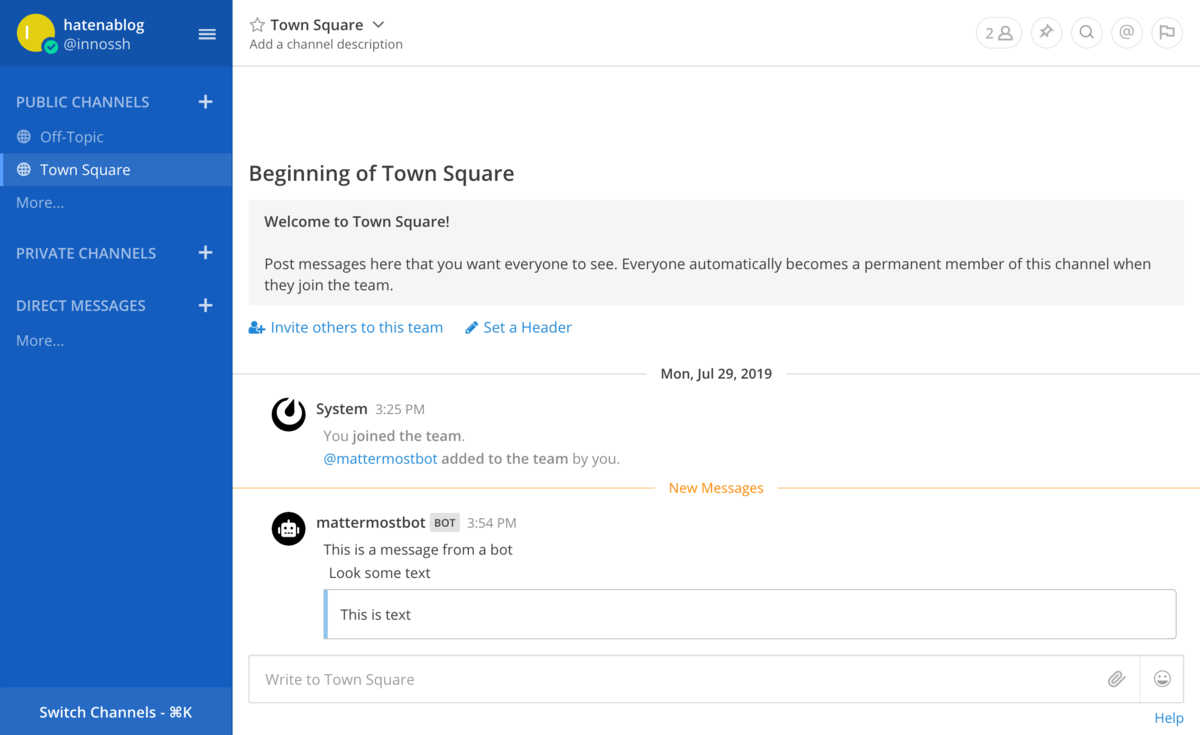
Task: Click the Set a Header link
Action: [x=518, y=327]
